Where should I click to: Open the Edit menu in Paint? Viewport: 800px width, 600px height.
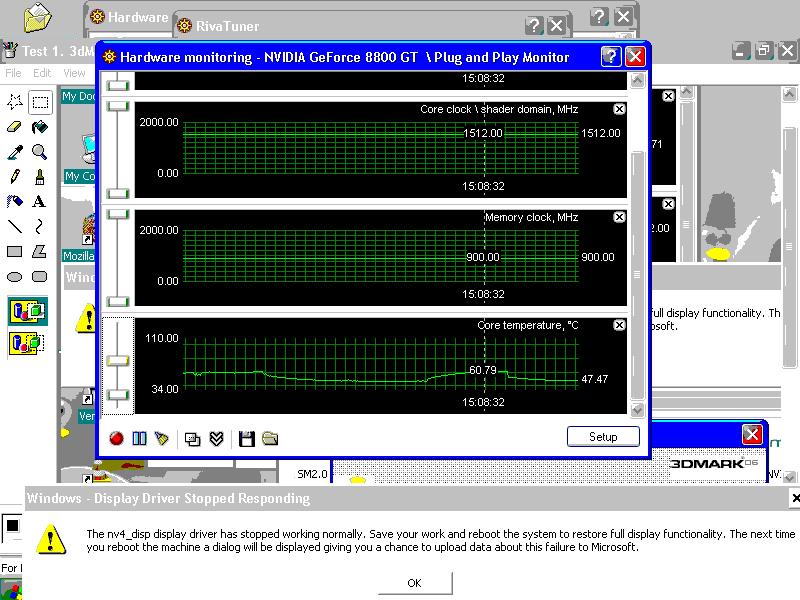tap(42, 73)
